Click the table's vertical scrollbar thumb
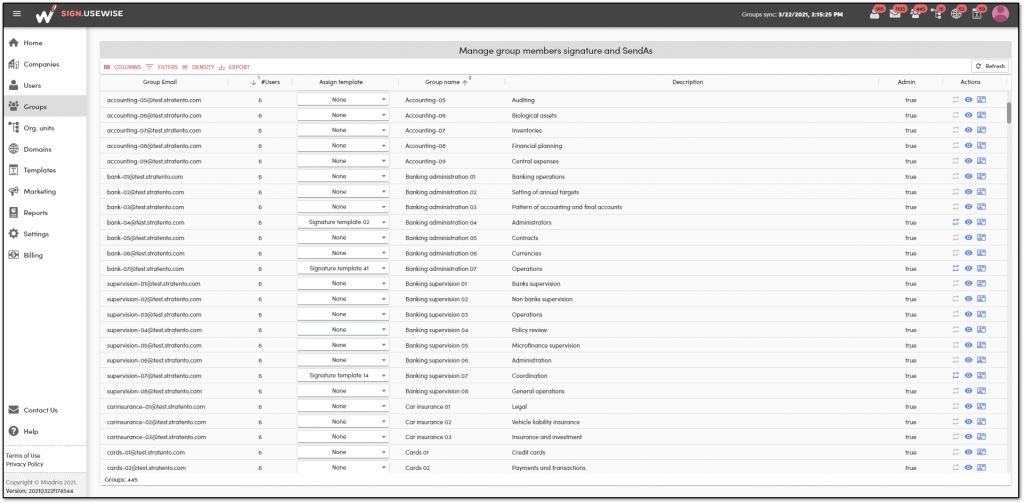 pos(1008,112)
